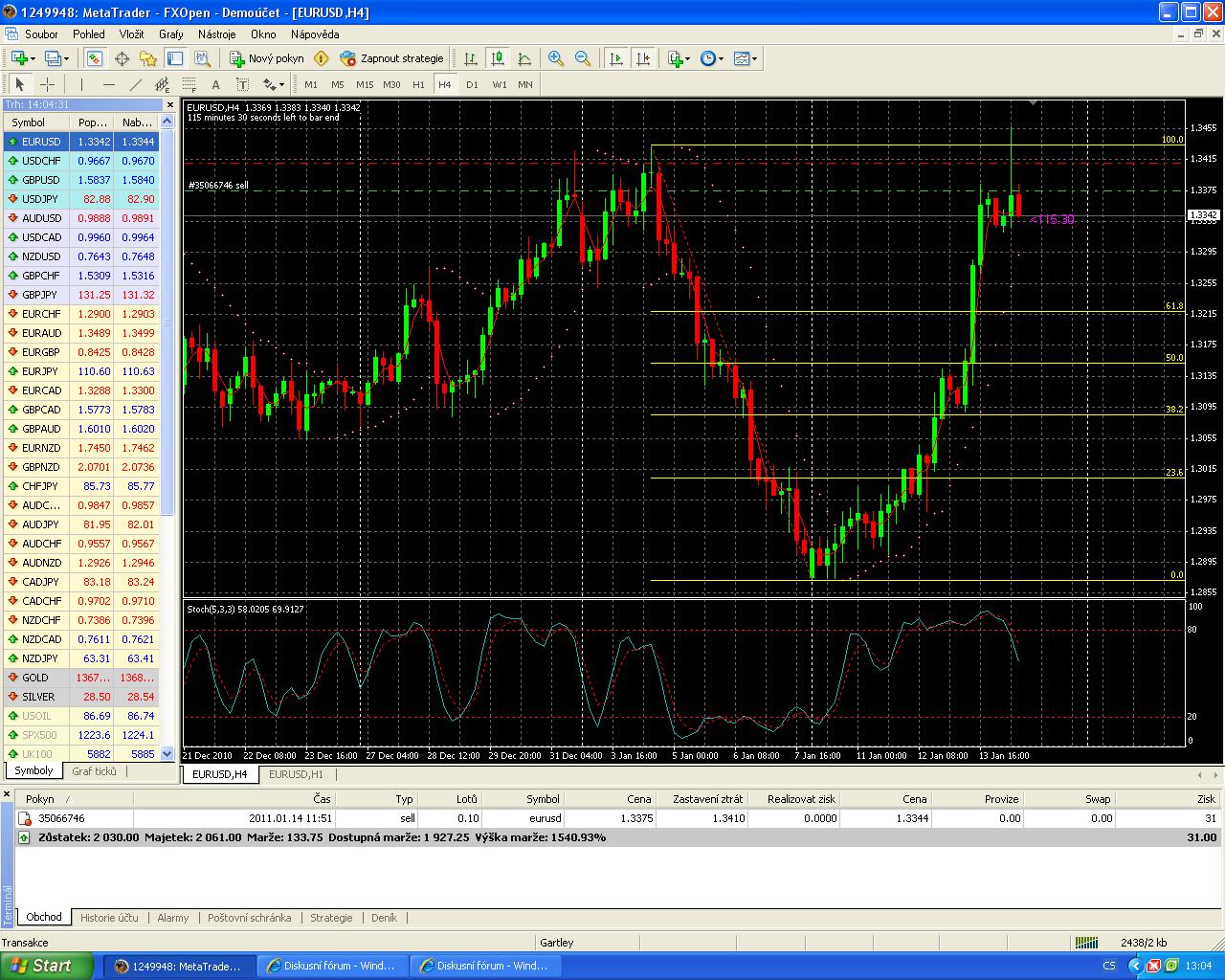
Task: Toggle Chart Shift icon
Action: pyautogui.click(x=643, y=58)
